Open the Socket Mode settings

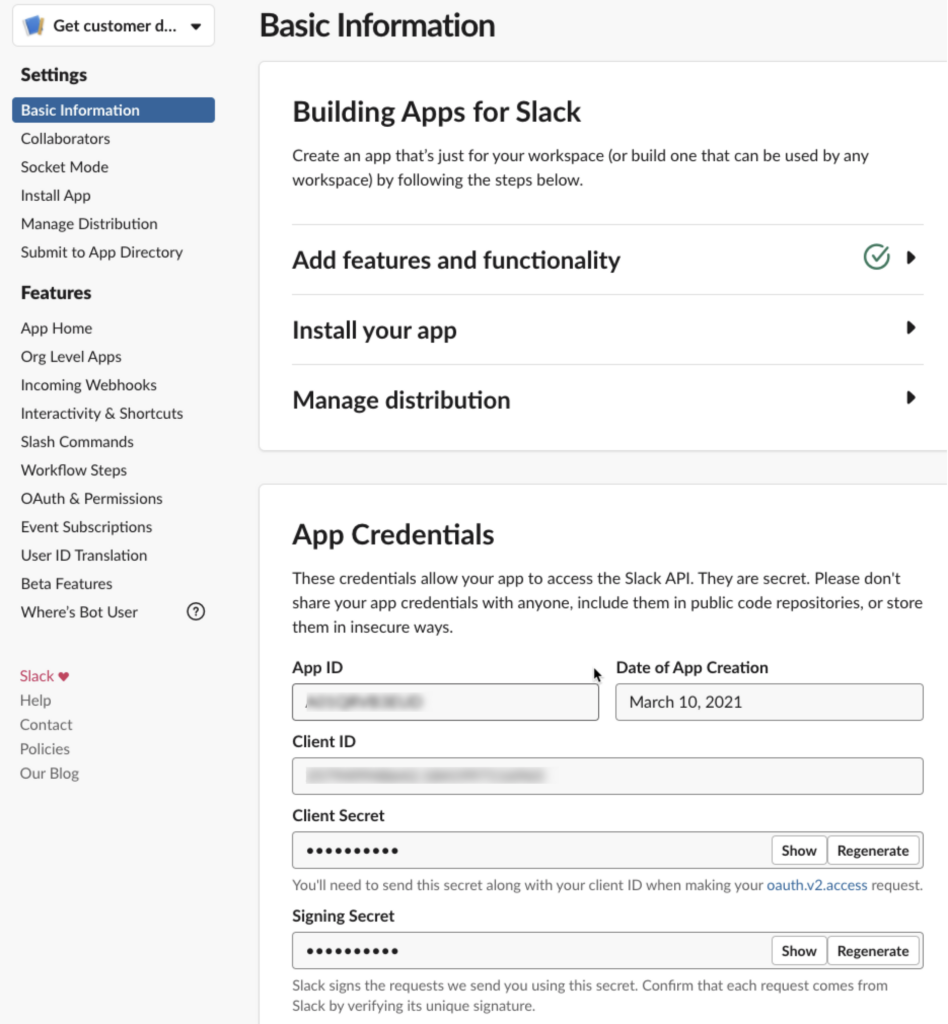pos(64,167)
